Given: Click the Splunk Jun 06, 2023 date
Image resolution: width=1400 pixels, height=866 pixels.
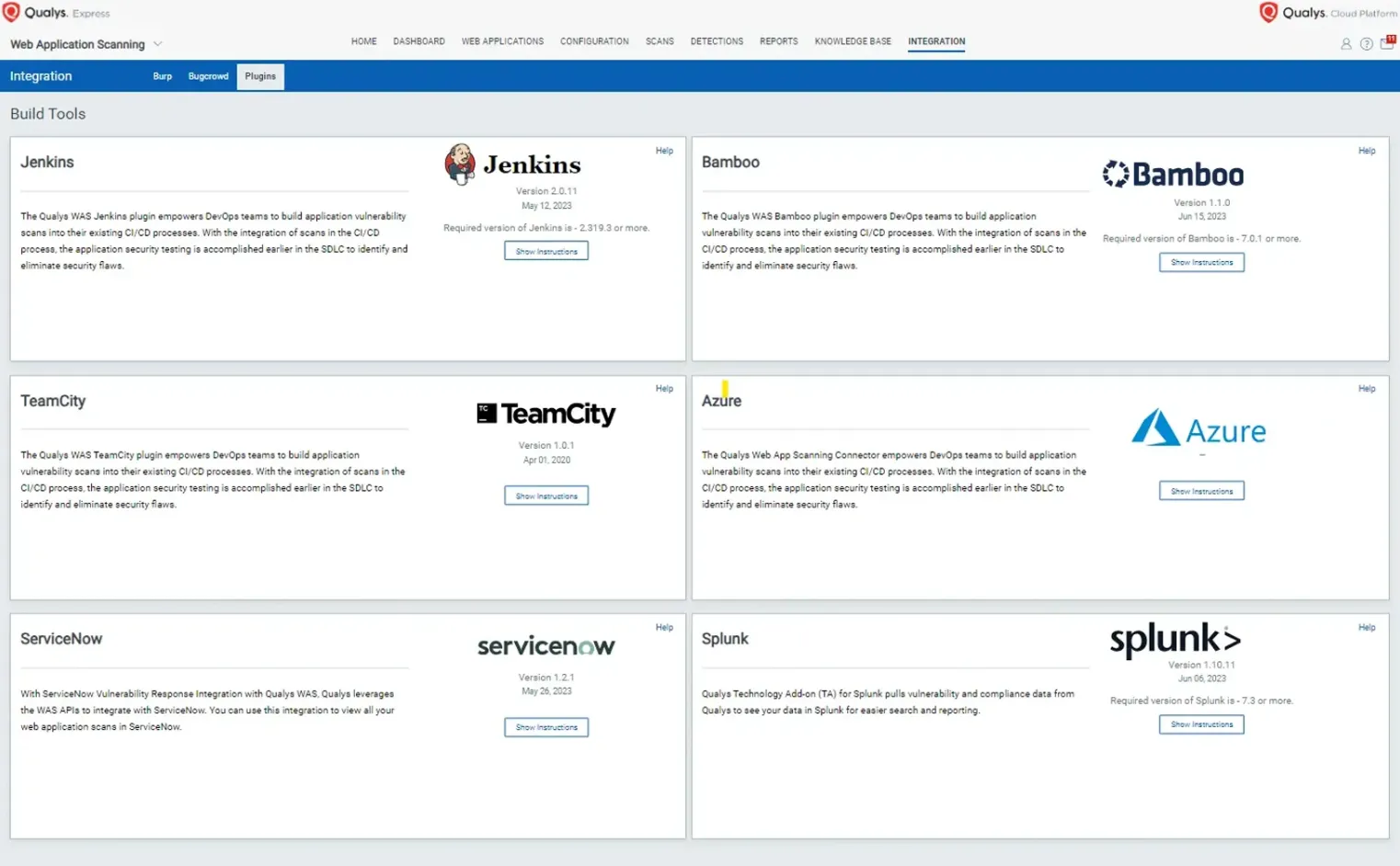Looking at the screenshot, I should (x=1201, y=678).
